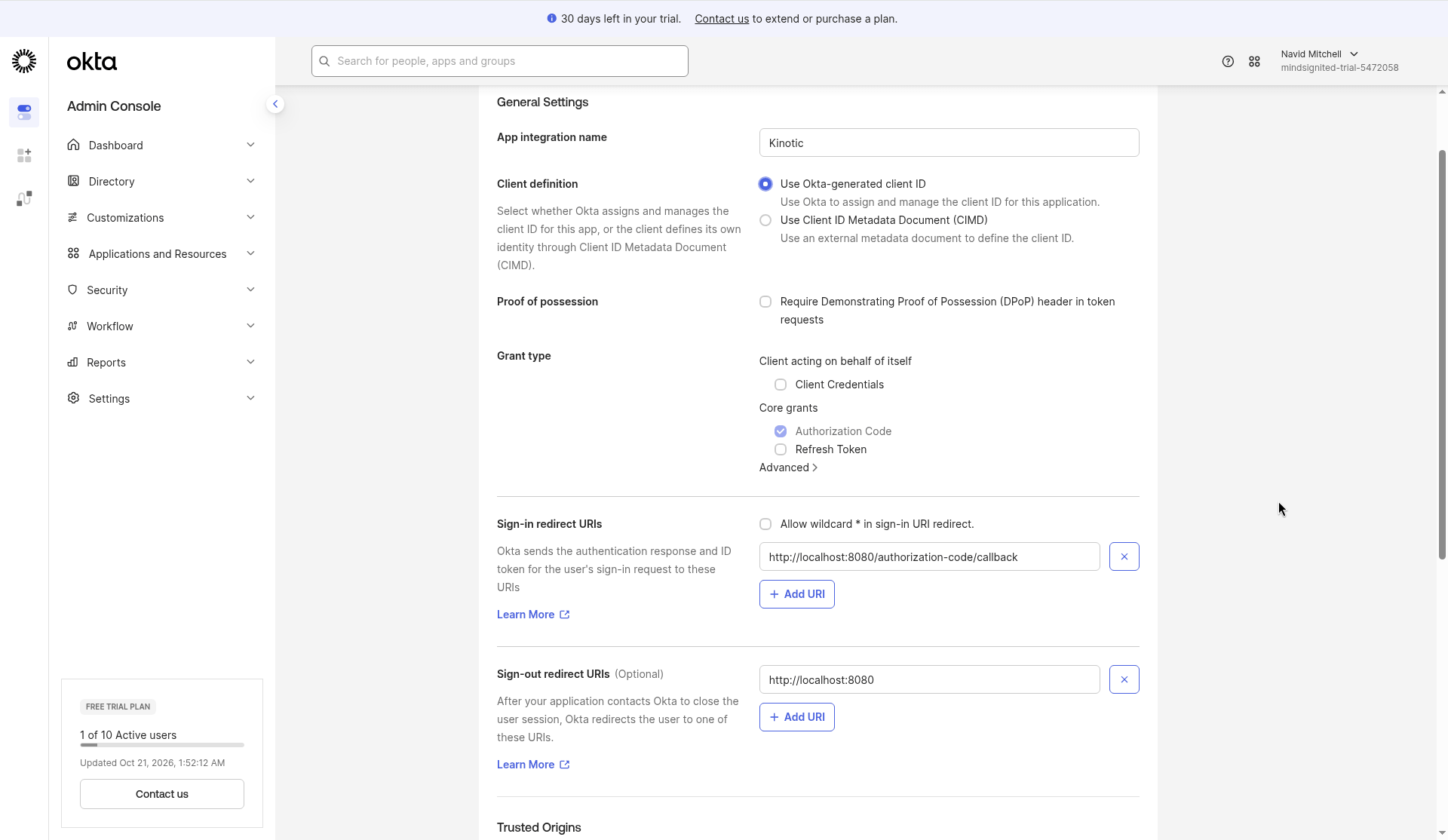Click the Workflow icon in sidebar
This screenshot has width=1448, height=840.
tap(72, 326)
